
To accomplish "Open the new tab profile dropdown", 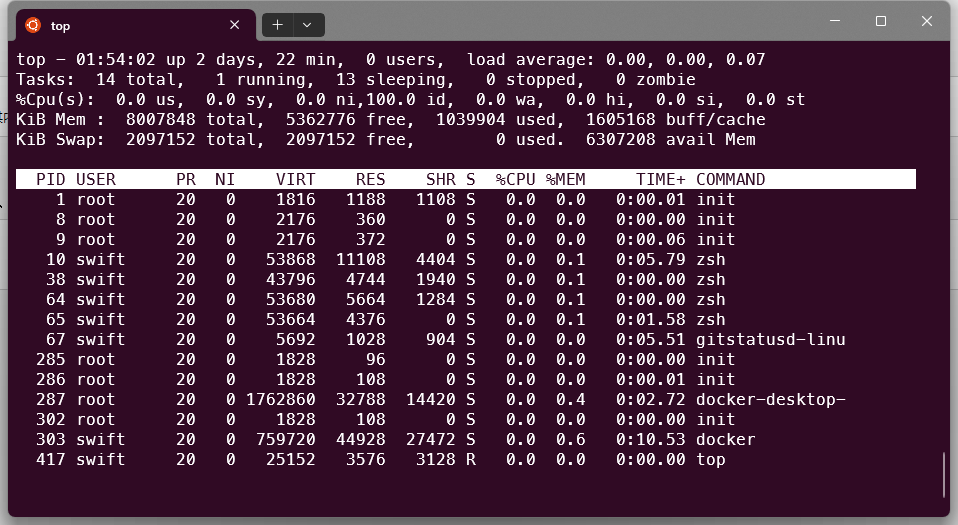I will click(x=308, y=25).
